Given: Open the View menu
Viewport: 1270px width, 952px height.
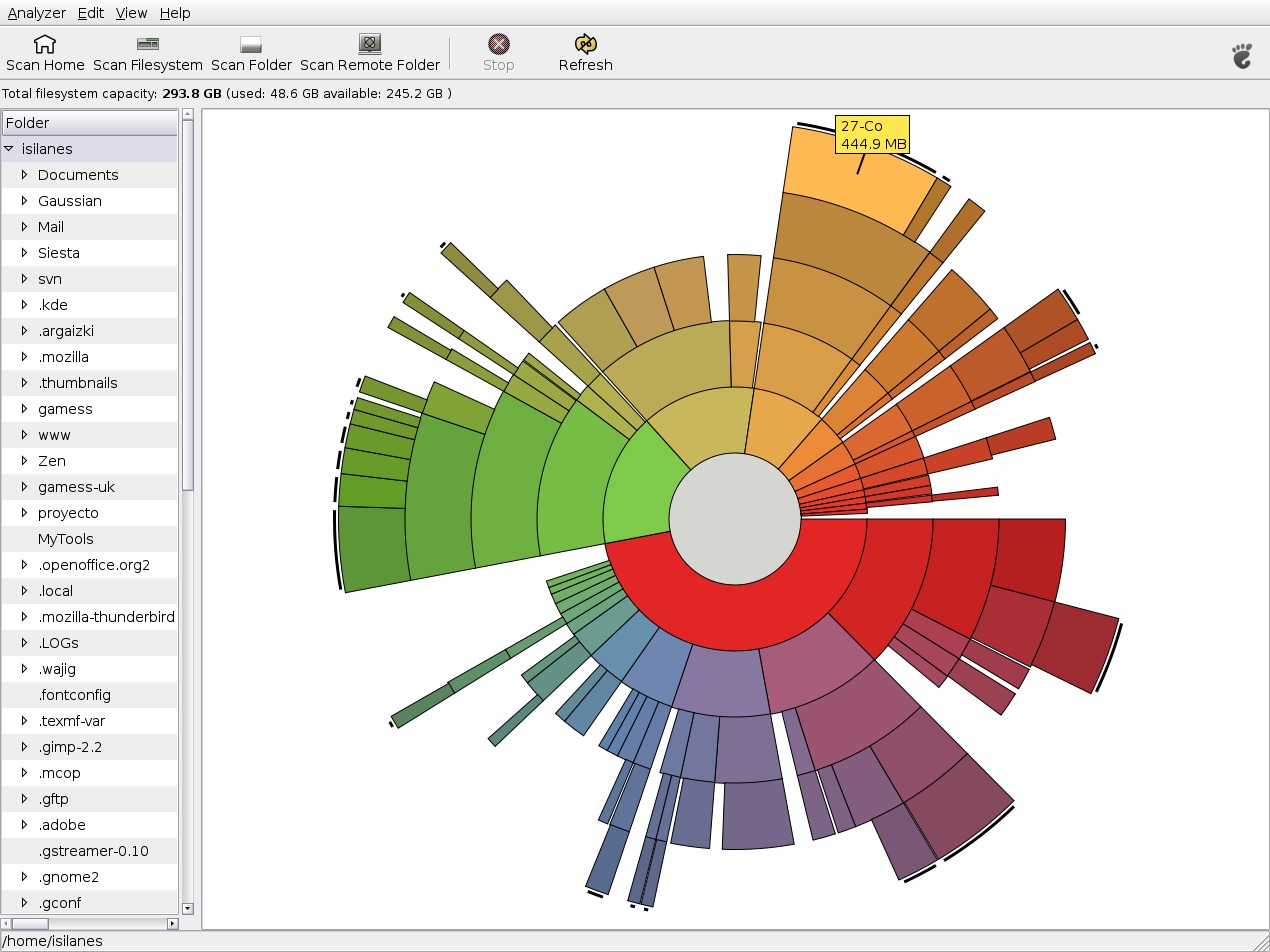Looking at the screenshot, I should pyautogui.click(x=132, y=13).
